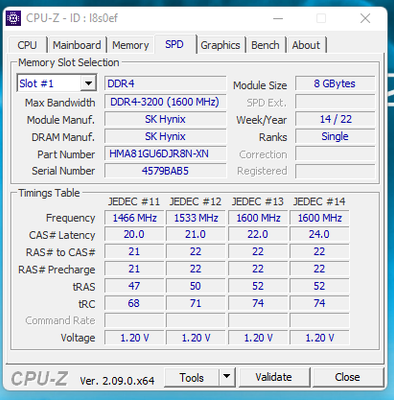
Task: Click the JEDEC #14 voltage 1.20 V cell
Action: pos(319,338)
